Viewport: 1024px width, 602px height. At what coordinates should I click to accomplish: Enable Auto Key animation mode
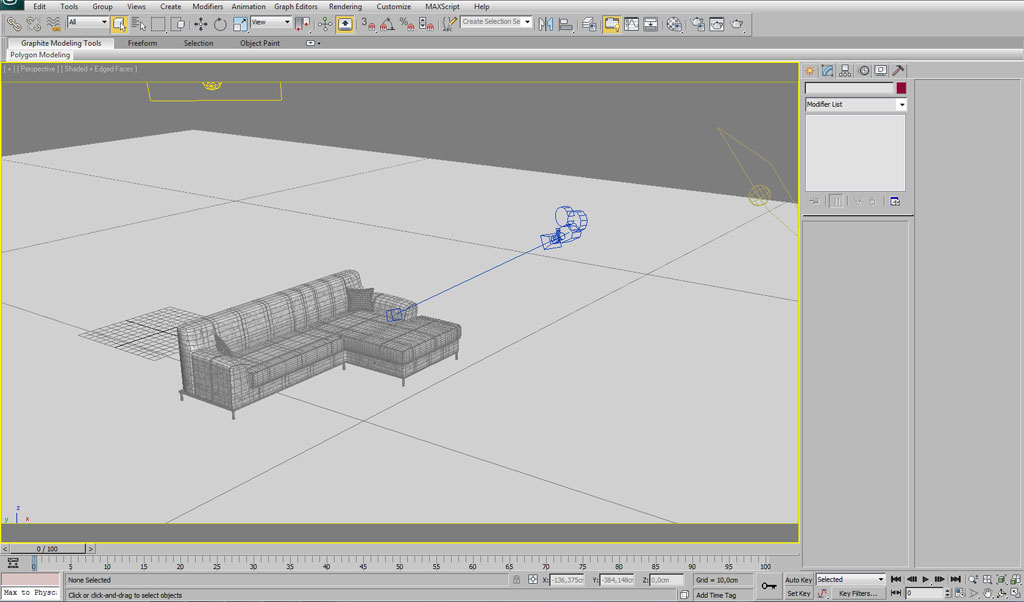[798, 579]
